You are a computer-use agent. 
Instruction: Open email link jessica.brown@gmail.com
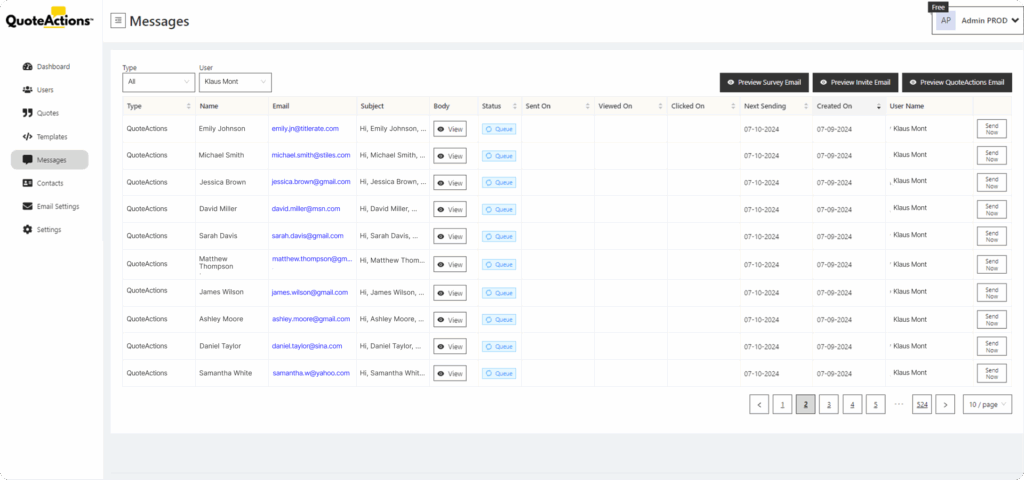click(311, 182)
